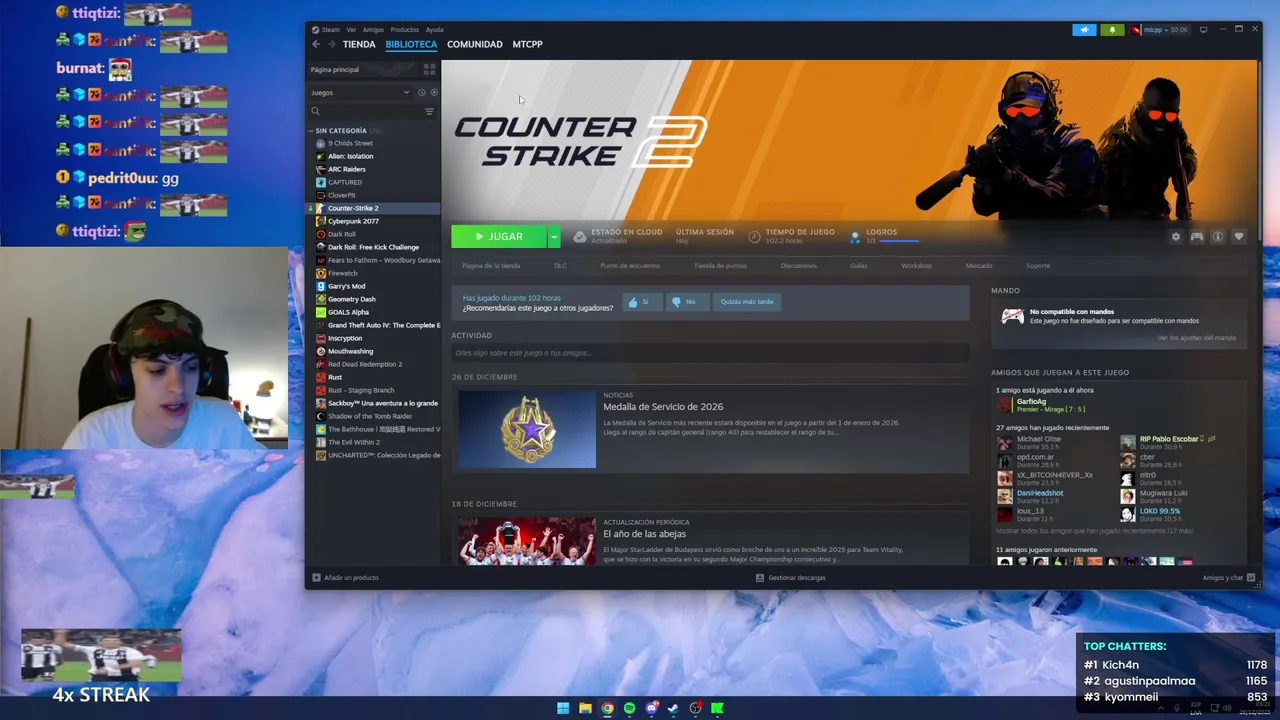Open Página principal in library sidebar
Screen dimensions: 1280x720
[x=335, y=69]
